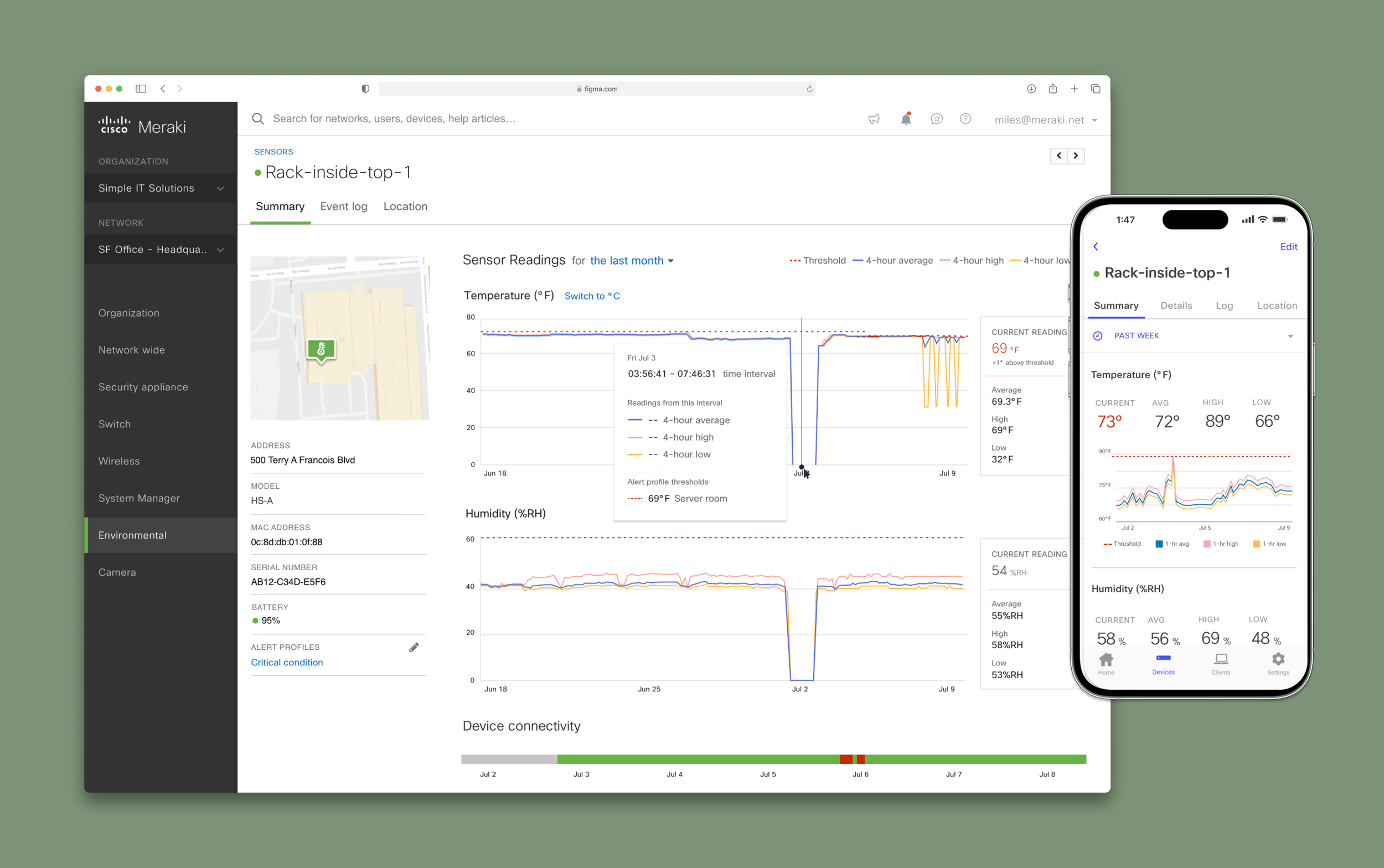1384x868 pixels.
Task: Select Environmental in the sidebar
Action: tap(161, 535)
